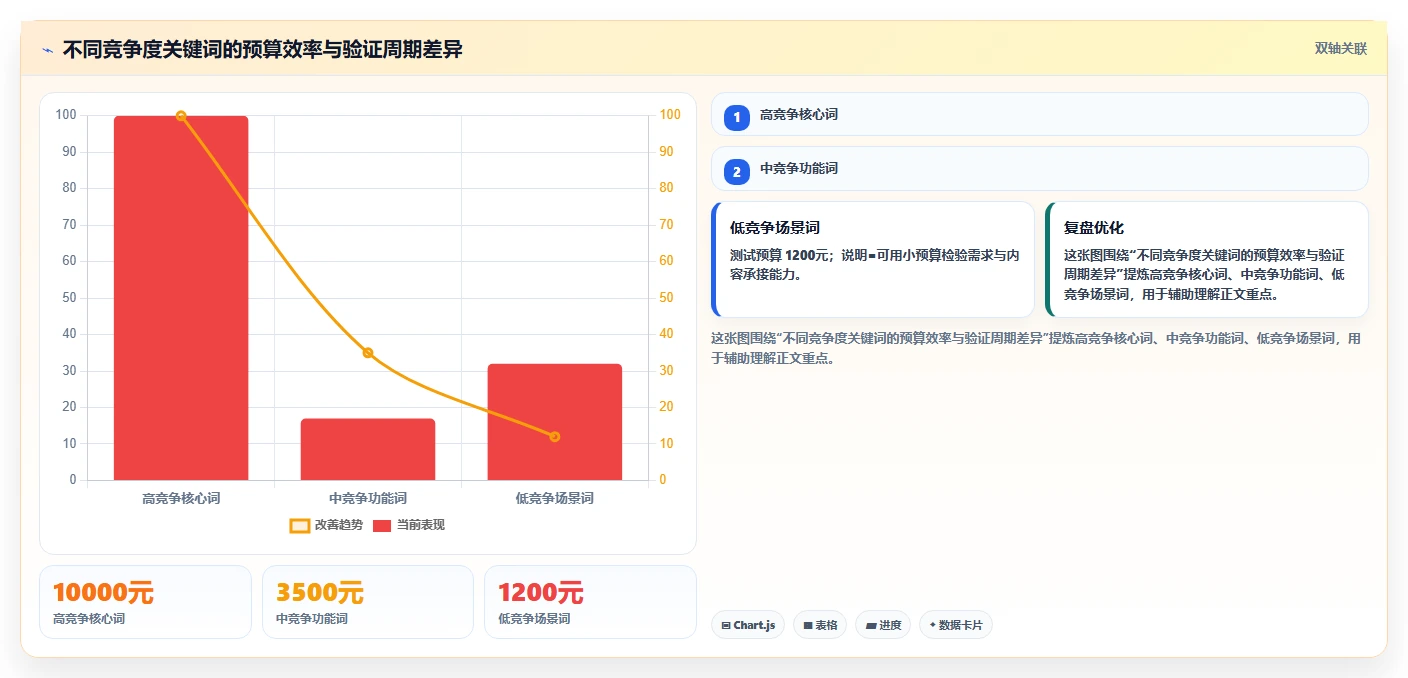The height and width of the screenshot is (678, 1408).
Task: Click the lightning icon beside the title
Action: 47,50
